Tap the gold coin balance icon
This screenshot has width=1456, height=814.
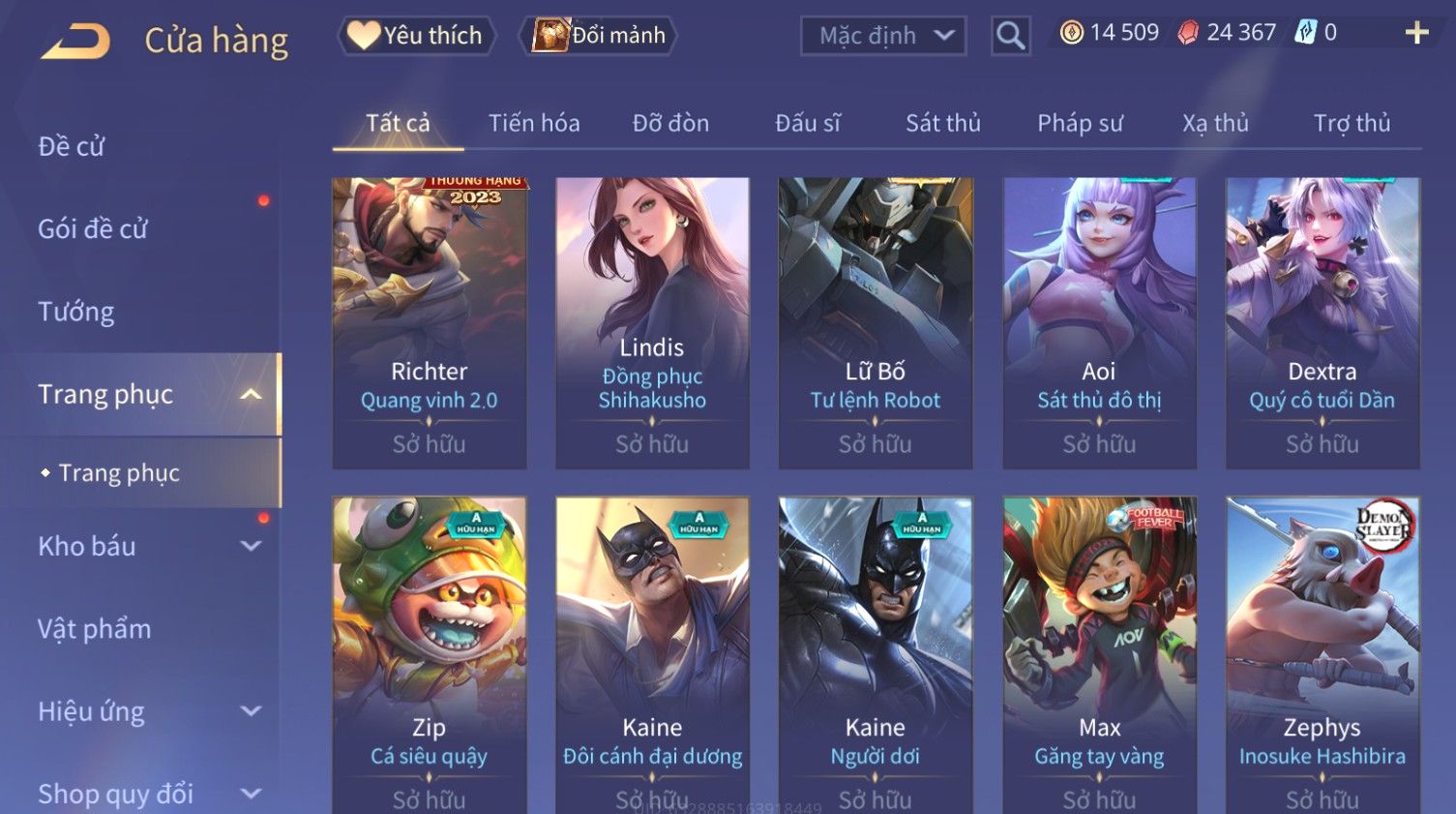pyautogui.click(x=1071, y=33)
